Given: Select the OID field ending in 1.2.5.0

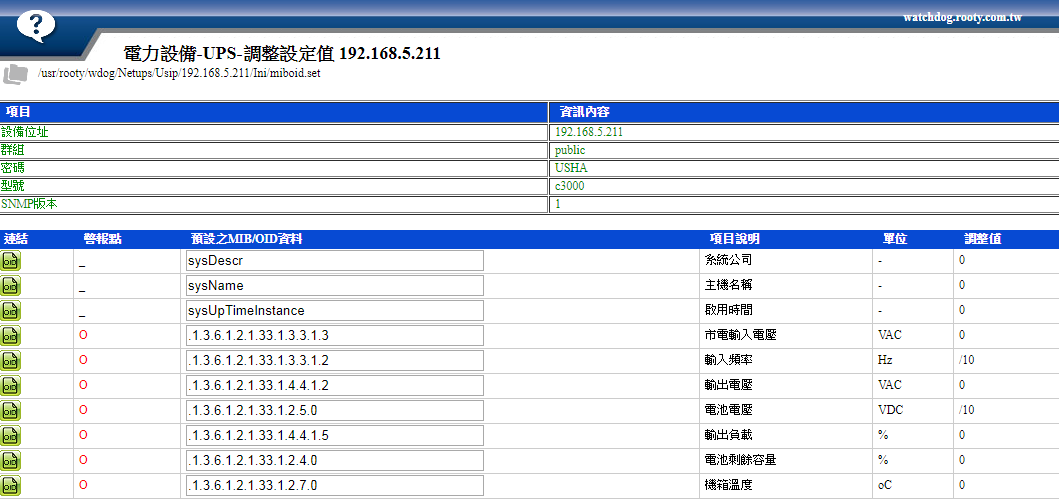Looking at the screenshot, I should (x=334, y=411).
